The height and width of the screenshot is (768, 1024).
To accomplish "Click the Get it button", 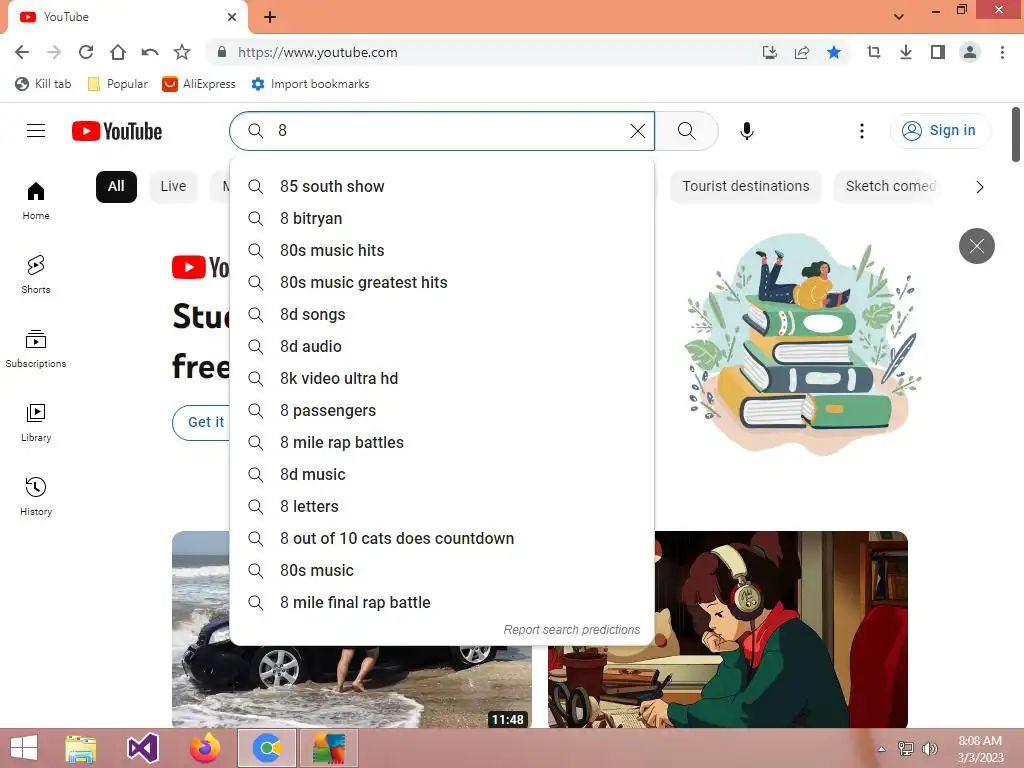I will click(x=201, y=423).
